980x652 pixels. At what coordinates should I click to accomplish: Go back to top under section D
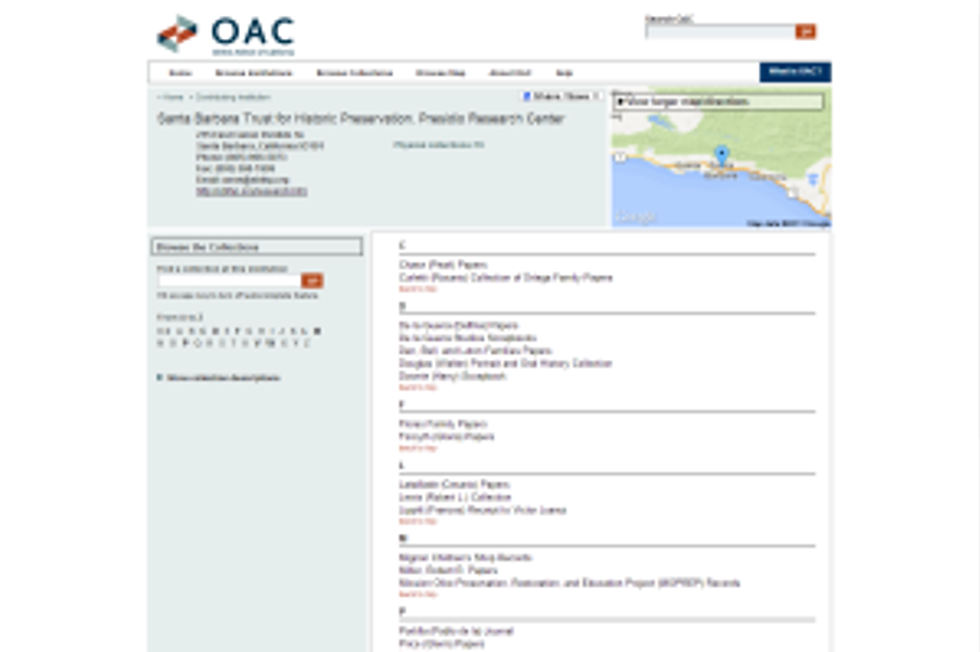418,388
